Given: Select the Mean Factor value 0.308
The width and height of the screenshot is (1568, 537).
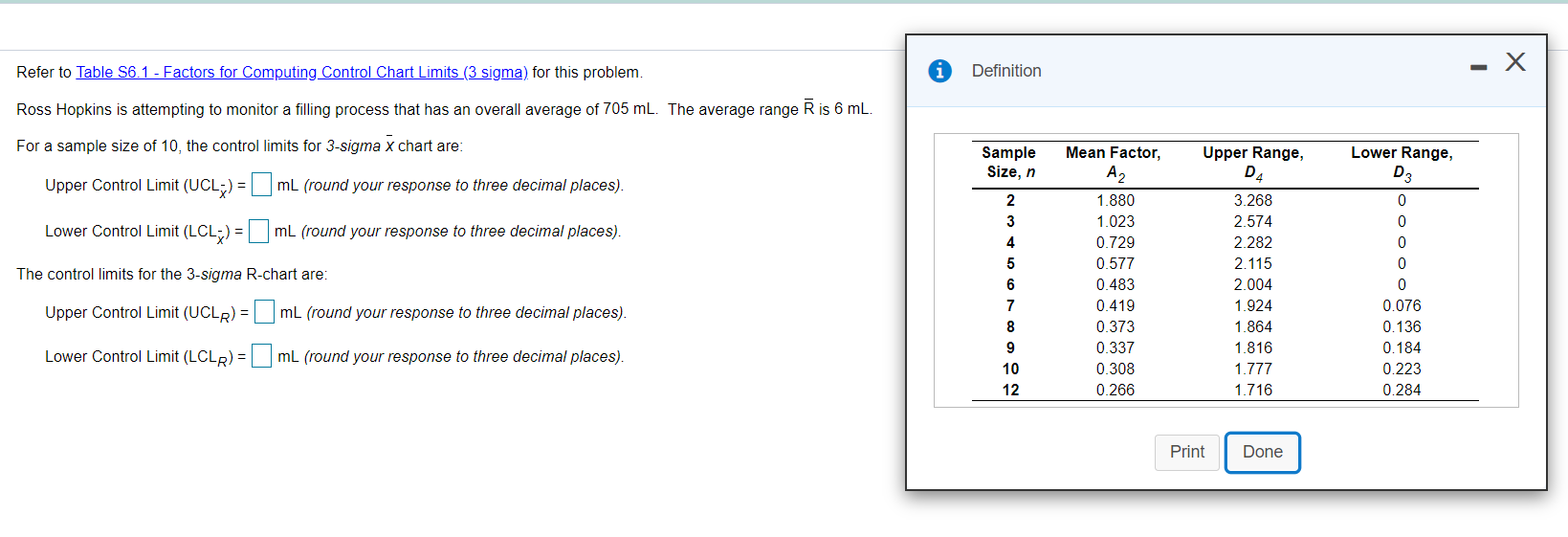Looking at the screenshot, I should pyautogui.click(x=1115, y=369).
